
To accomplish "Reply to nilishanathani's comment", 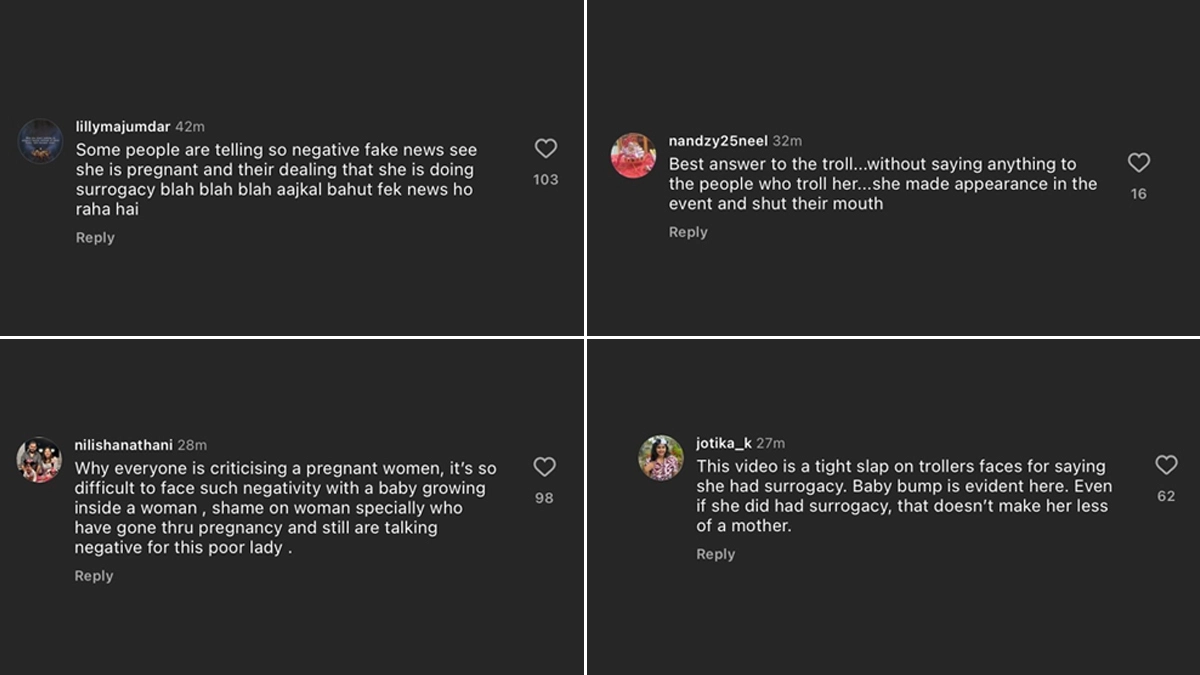I will pos(94,576).
